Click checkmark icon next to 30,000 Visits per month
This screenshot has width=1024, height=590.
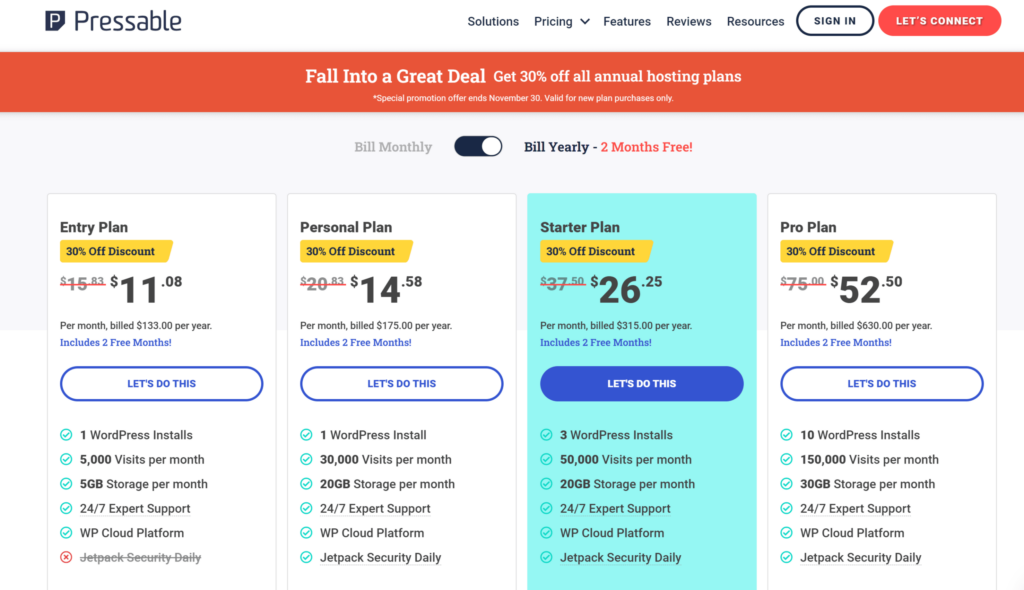306,460
